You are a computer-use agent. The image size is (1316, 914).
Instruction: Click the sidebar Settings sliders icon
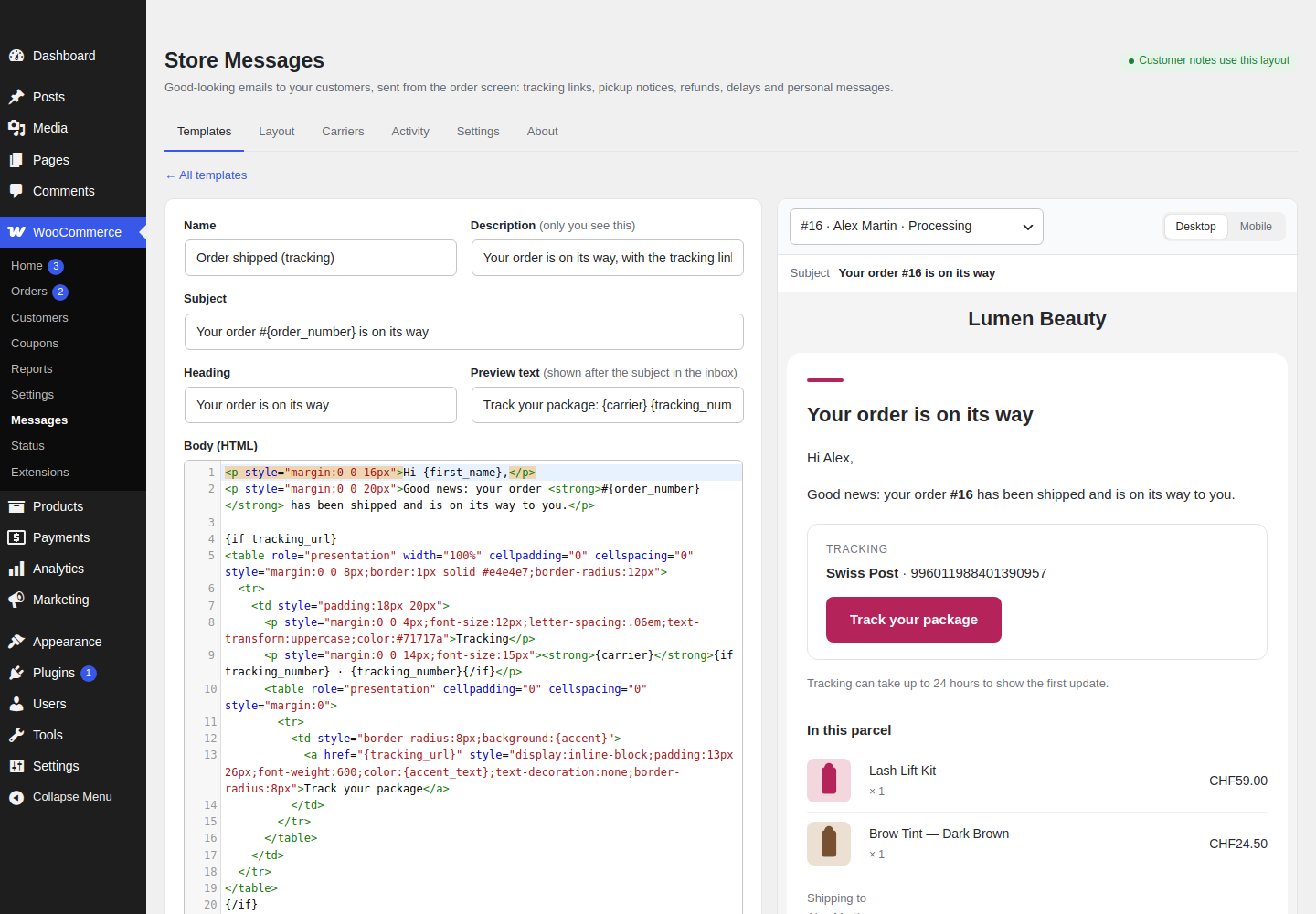click(x=16, y=766)
